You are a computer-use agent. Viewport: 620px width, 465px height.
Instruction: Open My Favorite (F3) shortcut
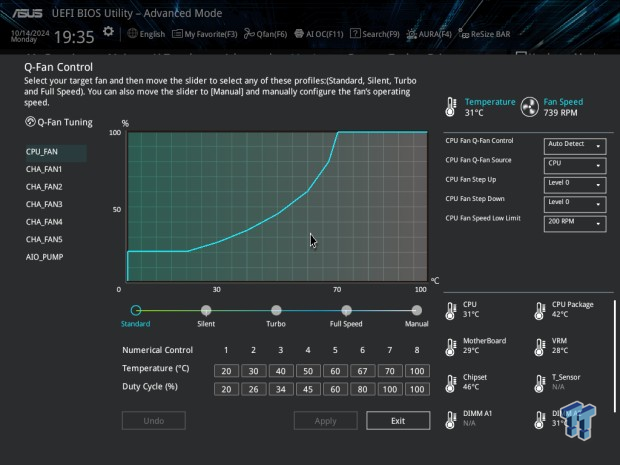176,34
